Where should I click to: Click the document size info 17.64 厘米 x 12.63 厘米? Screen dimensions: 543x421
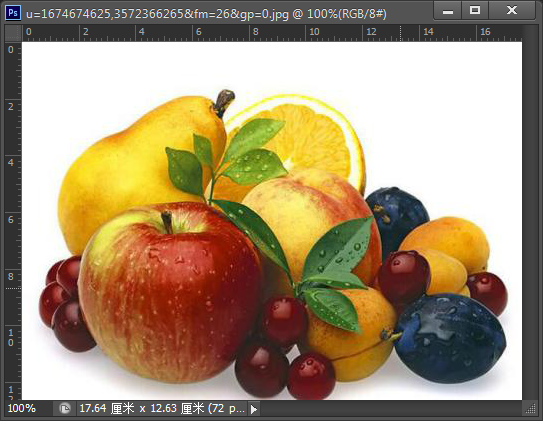click(162, 409)
